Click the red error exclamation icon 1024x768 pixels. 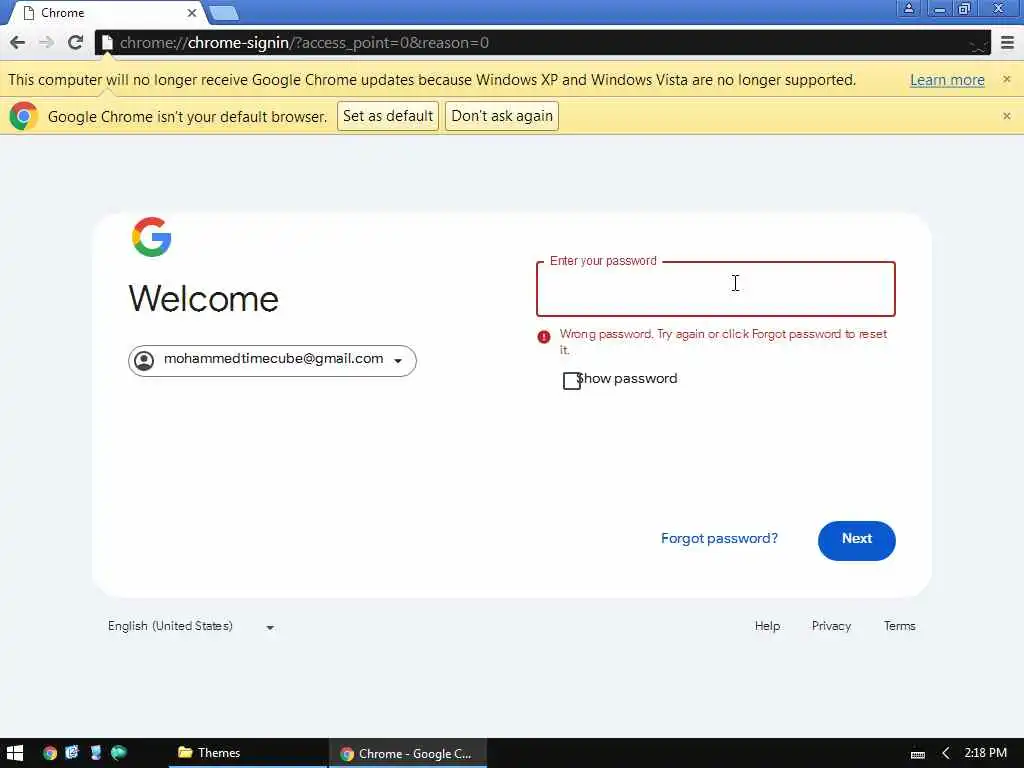point(543,336)
